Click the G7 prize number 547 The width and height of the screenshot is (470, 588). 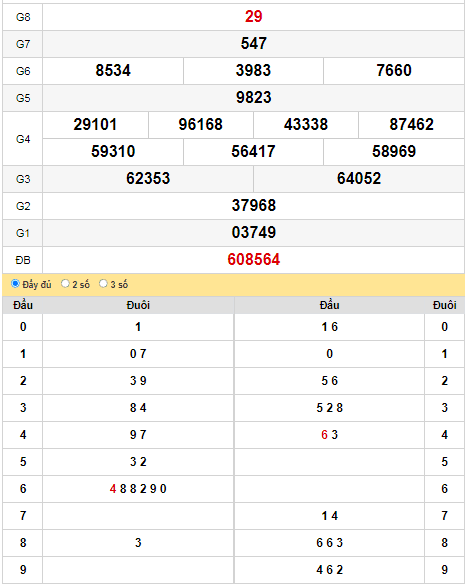254,44
